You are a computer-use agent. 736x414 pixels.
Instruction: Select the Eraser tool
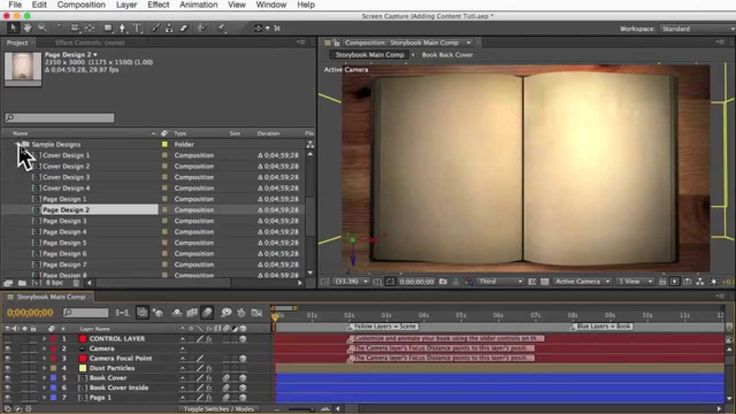point(184,28)
